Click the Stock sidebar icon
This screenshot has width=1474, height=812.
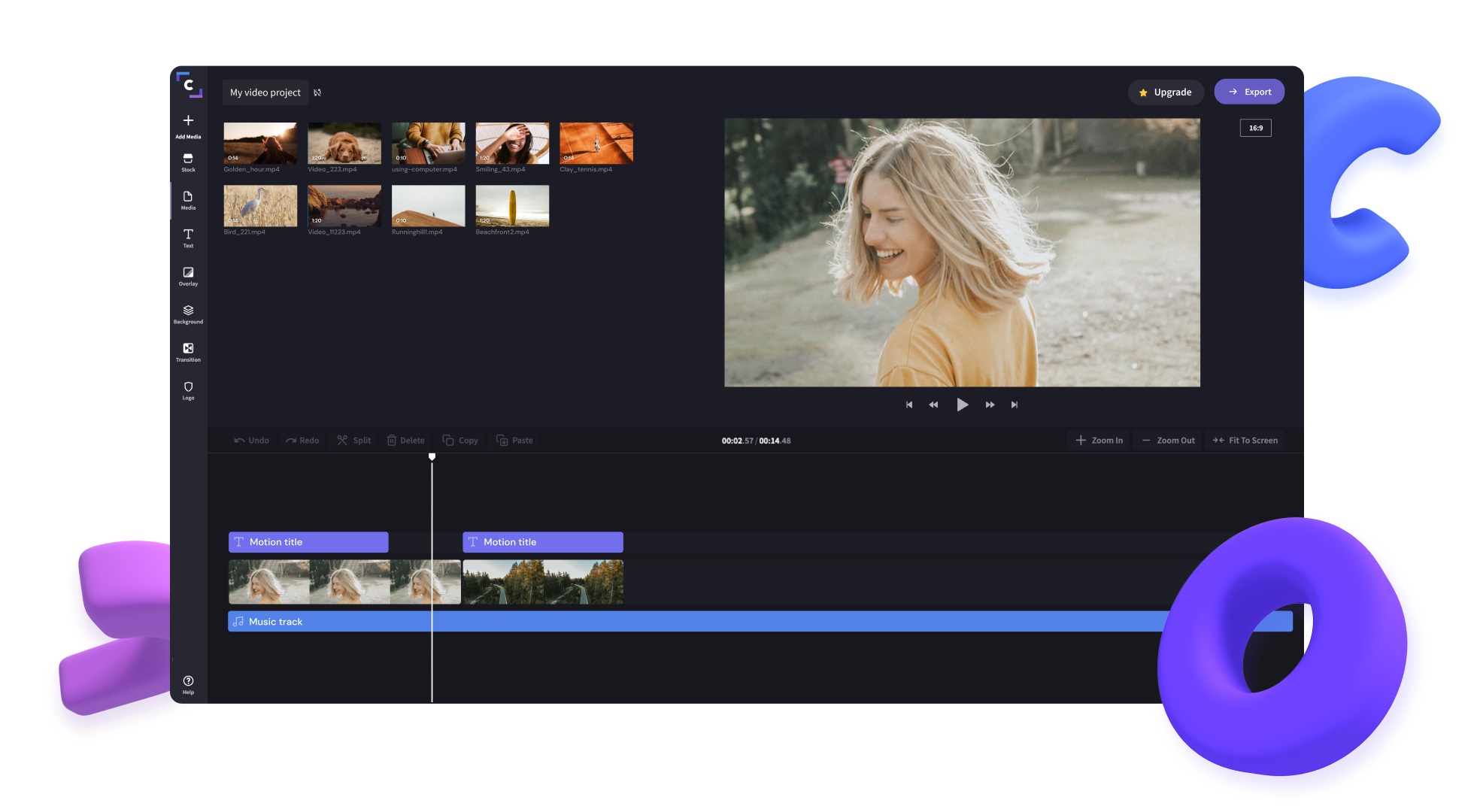187,162
